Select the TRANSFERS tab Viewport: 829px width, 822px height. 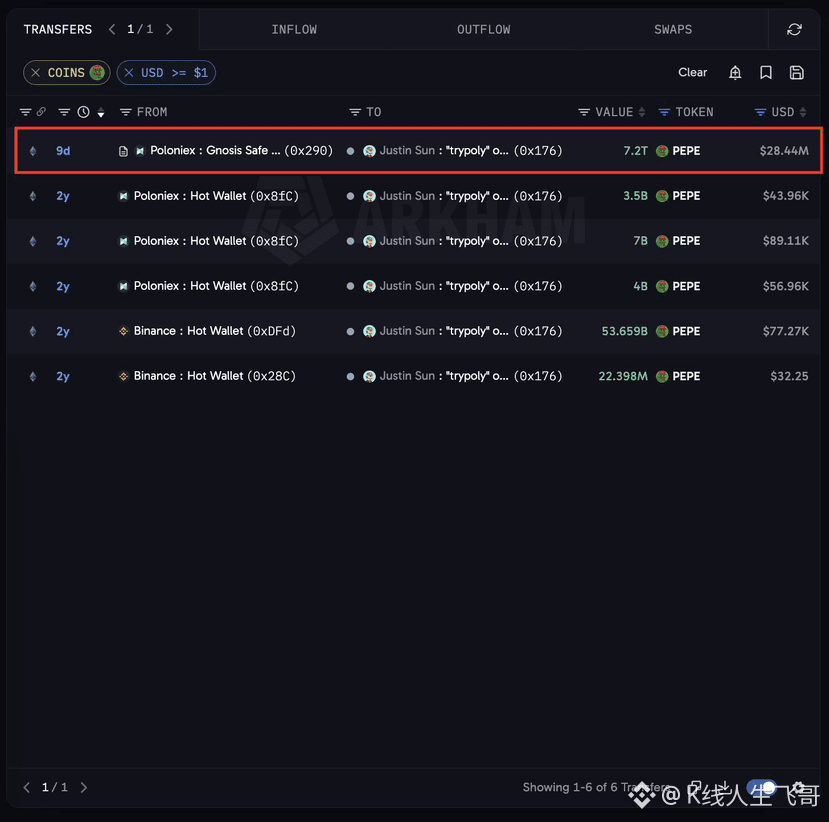click(58, 30)
